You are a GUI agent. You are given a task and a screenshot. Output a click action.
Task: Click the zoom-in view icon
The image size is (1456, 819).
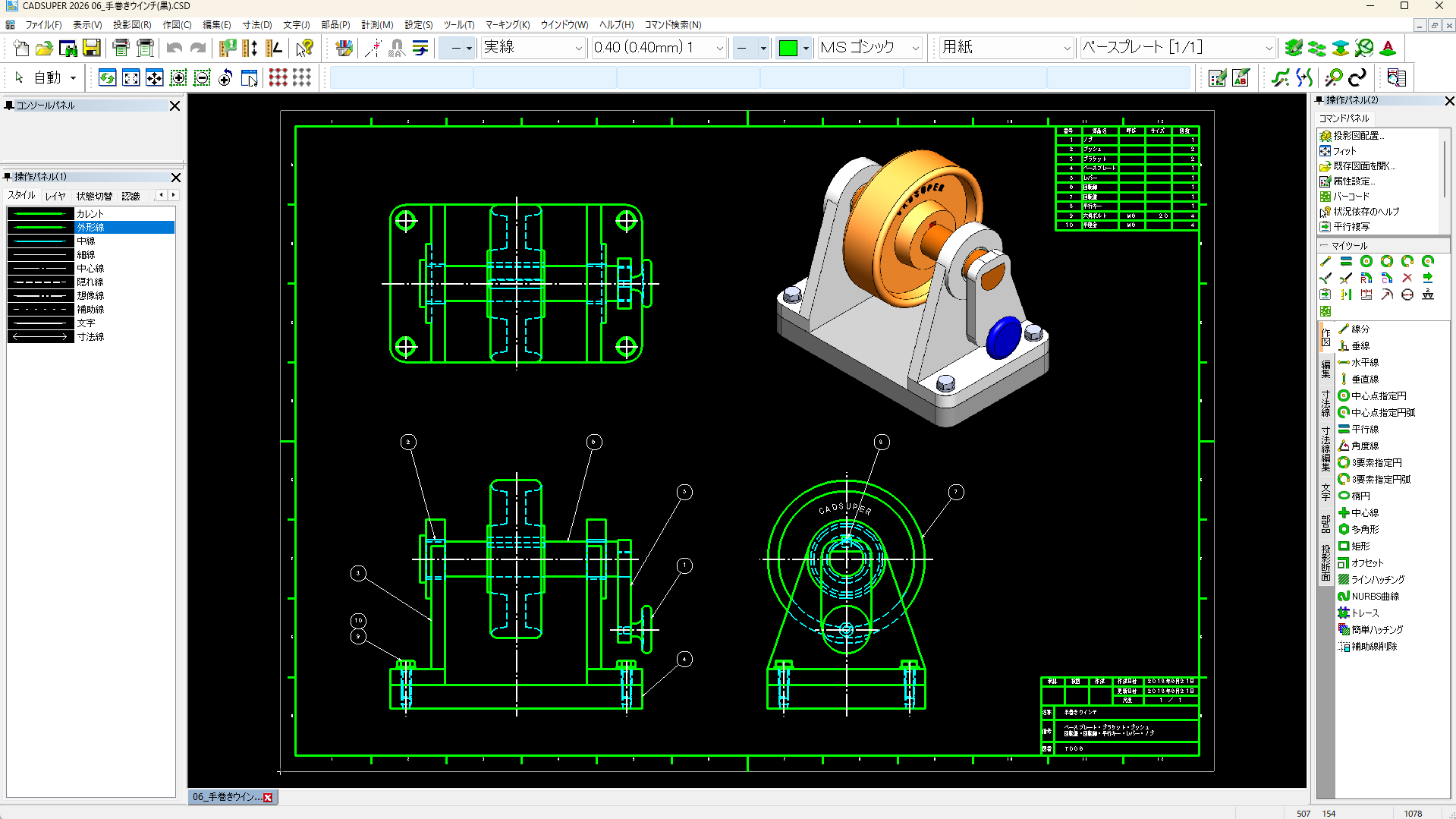tap(178, 77)
